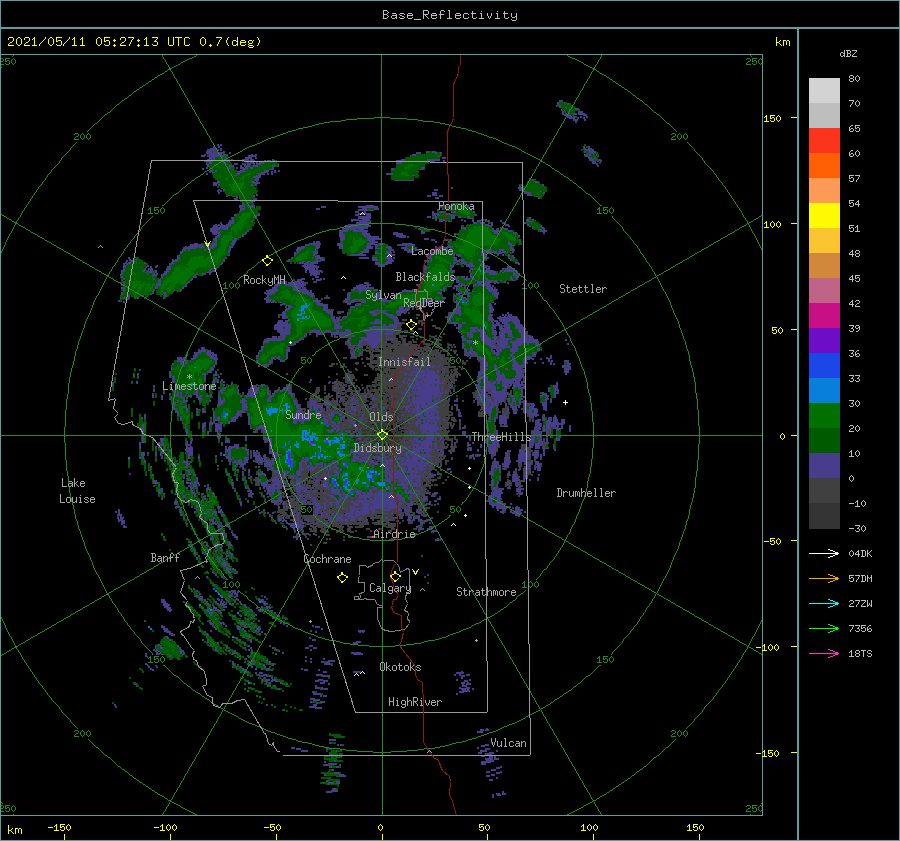Viewport: 900px width, 841px height.
Task: Click the km label at bottom-left corner
Action: [14, 830]
